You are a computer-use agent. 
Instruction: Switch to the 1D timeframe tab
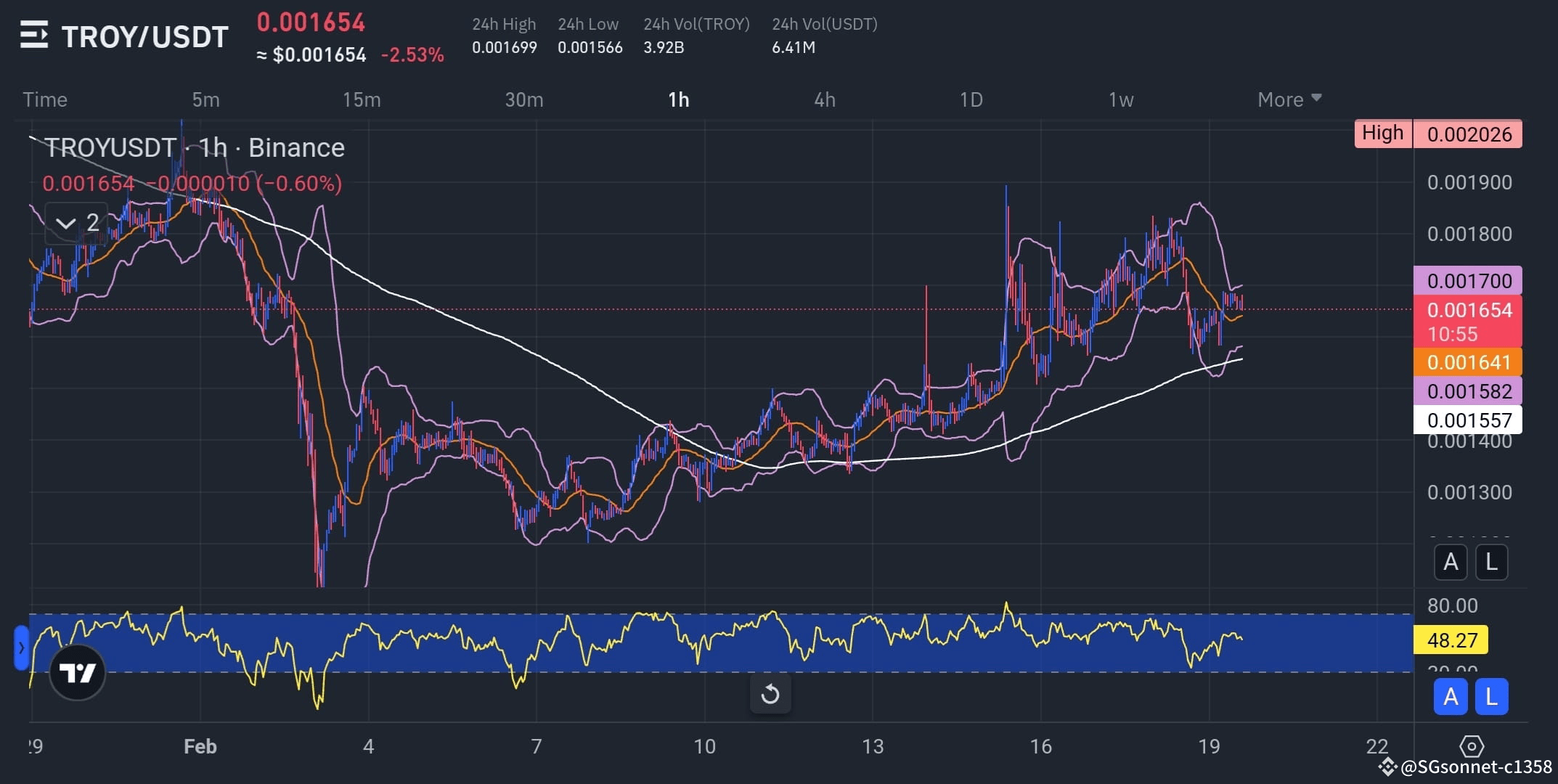pyautogui.click(x=971, y=99)
